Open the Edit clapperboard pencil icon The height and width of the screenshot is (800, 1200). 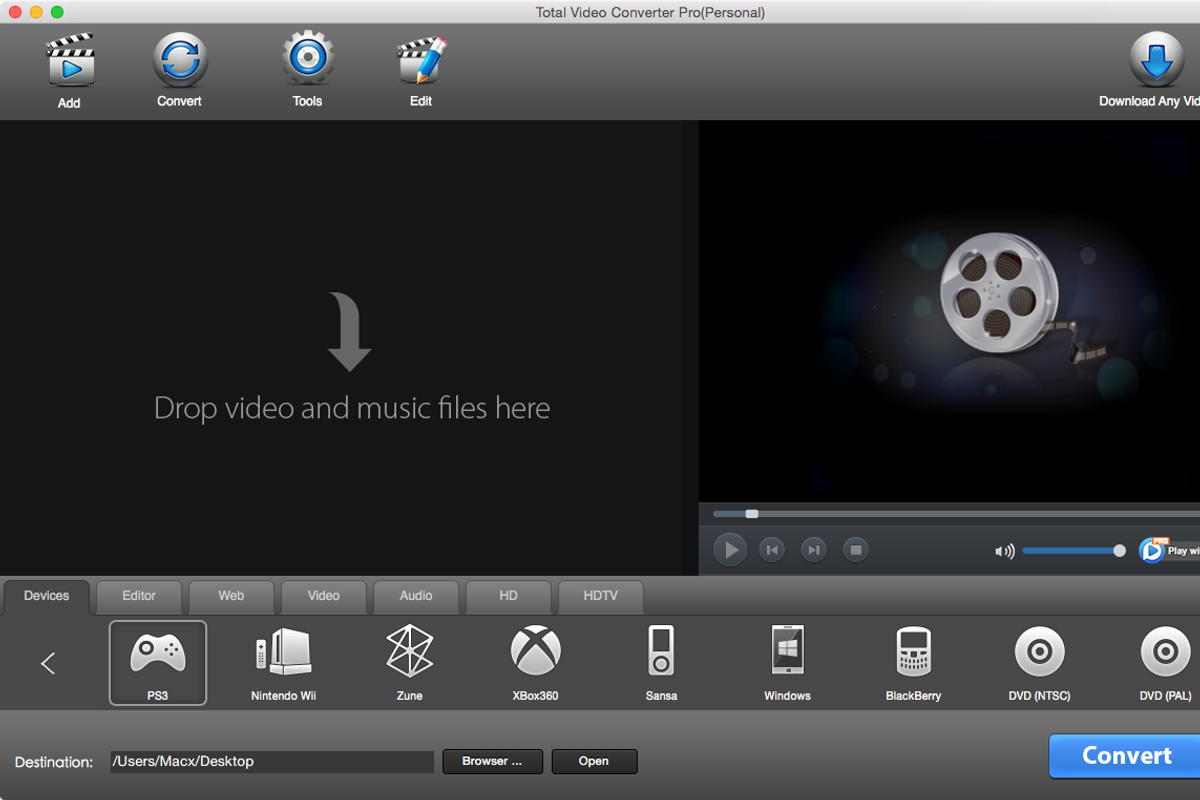[421, 60]
